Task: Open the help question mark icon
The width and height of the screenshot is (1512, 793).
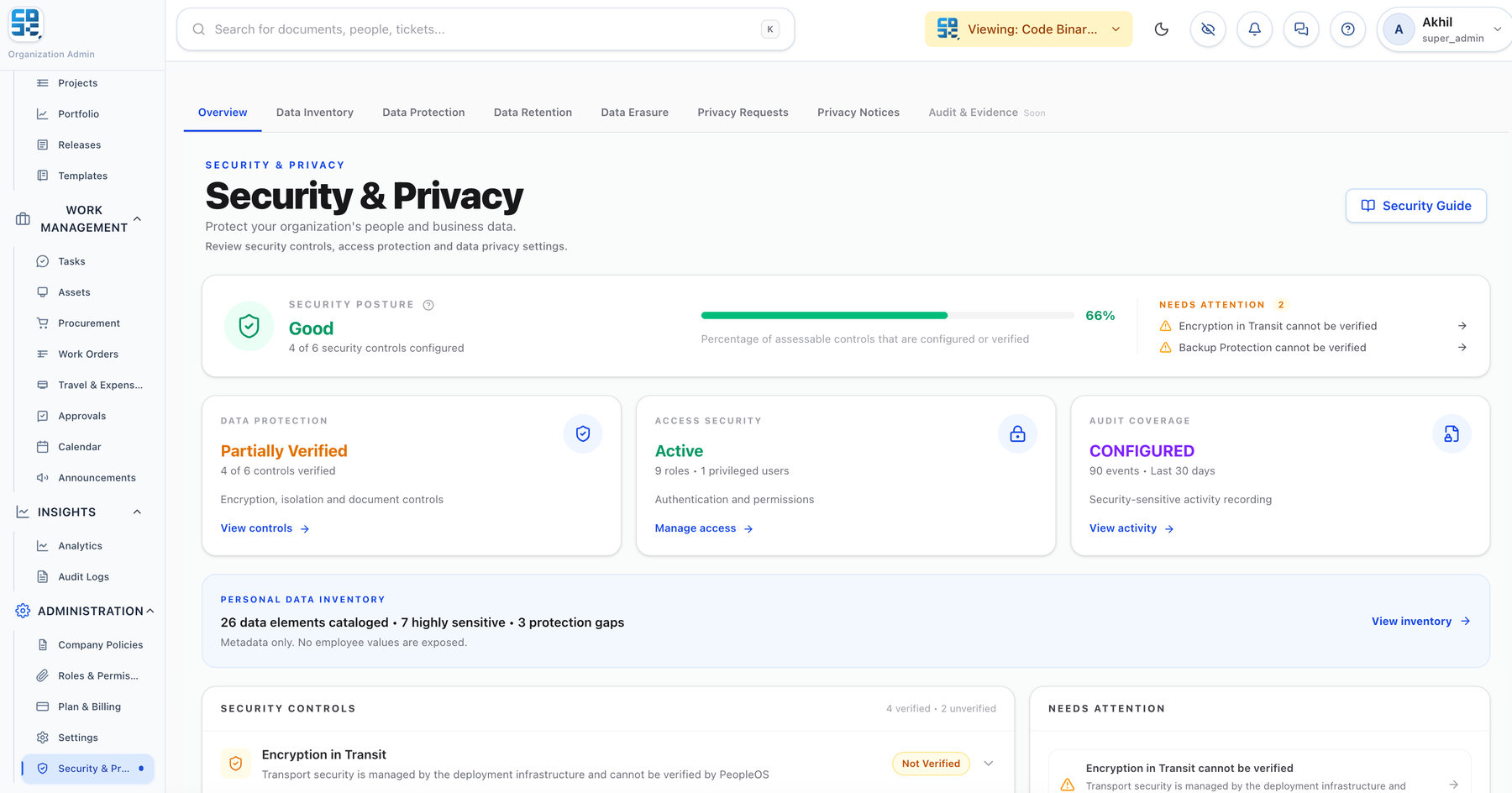Action: pos(1347,29)
